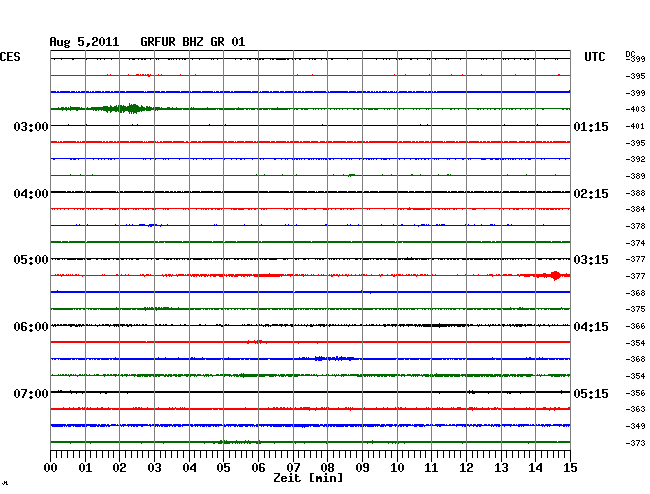Click the DC value '-349'
650x494 pixels.
pos(635,426)
